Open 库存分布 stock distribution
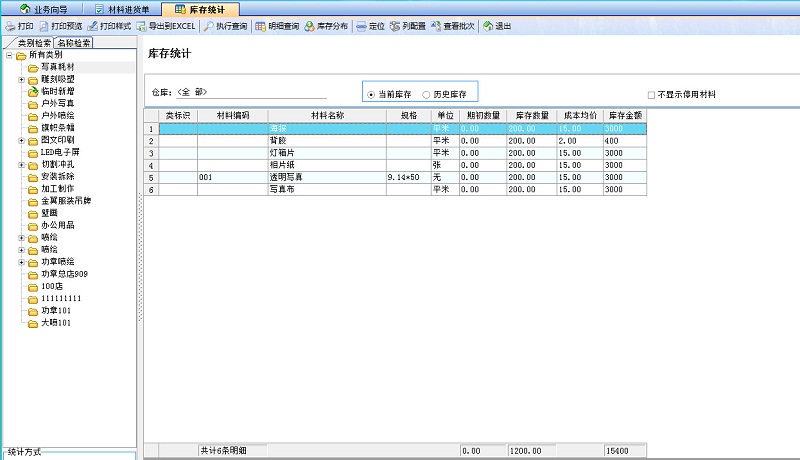The width and height of the screenshot is (800, 460). 326,26
